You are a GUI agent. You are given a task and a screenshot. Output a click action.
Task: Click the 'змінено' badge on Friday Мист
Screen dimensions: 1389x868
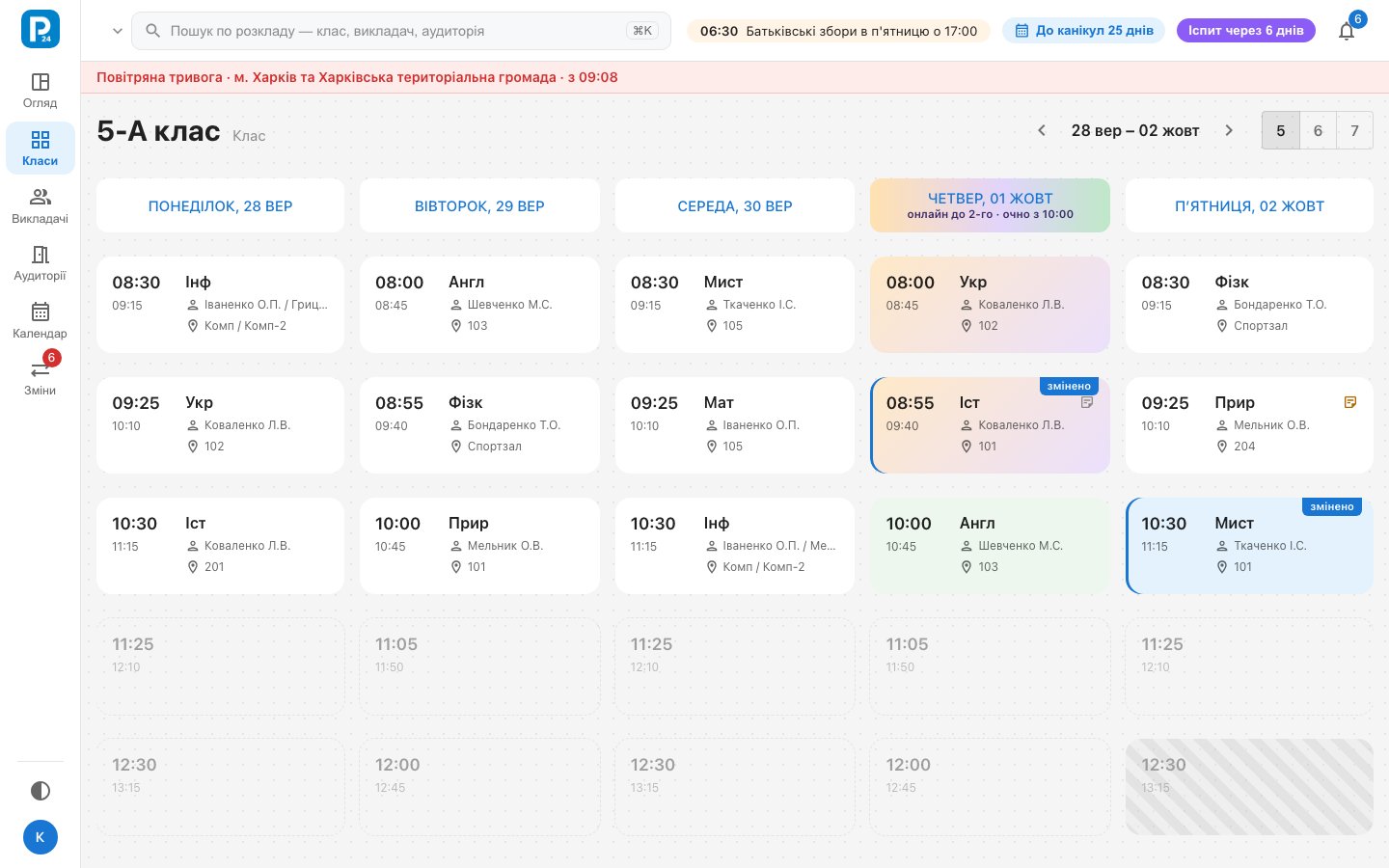(1332, 506)
